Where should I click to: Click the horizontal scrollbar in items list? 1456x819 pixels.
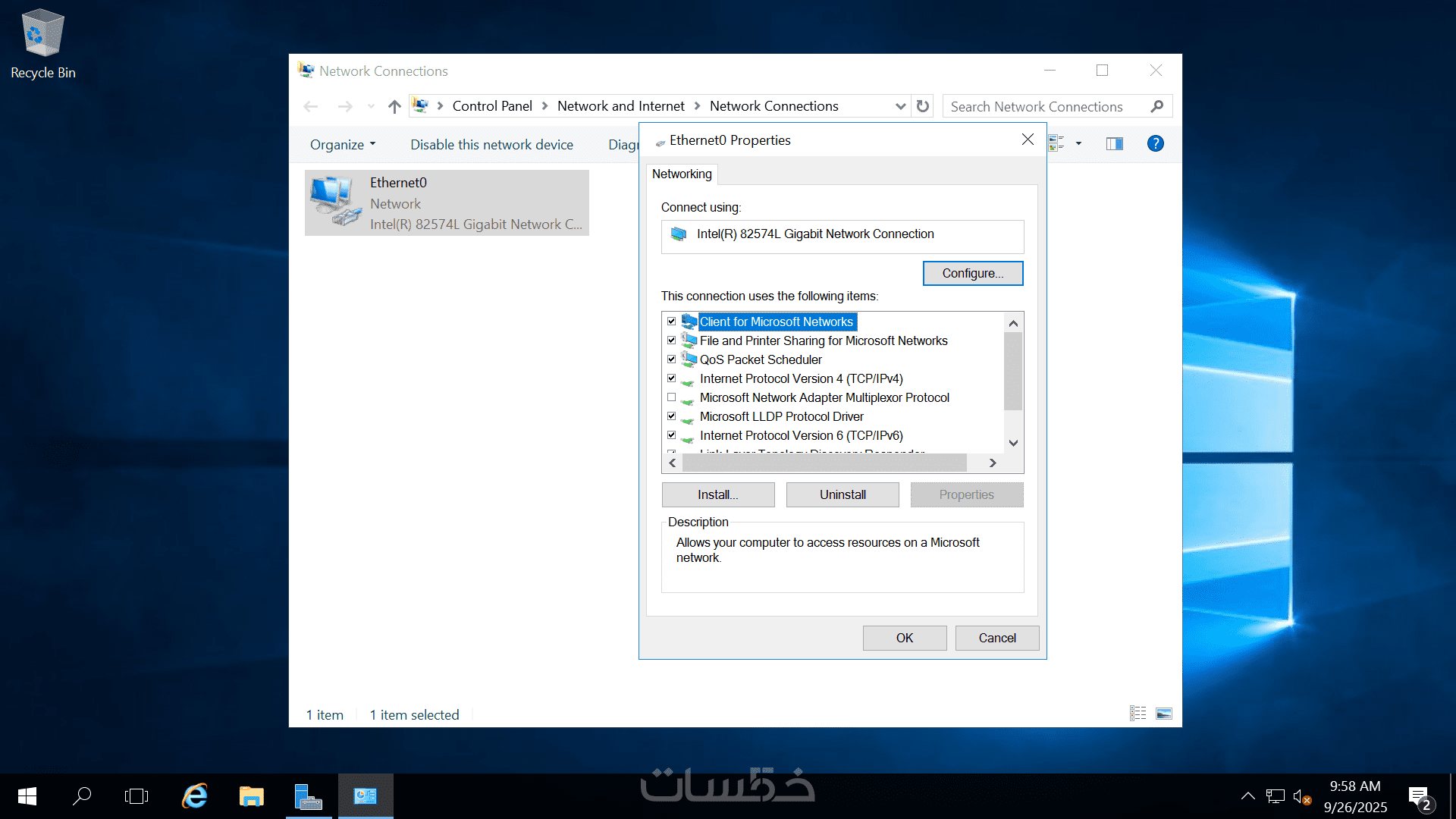(x=824, y=463)
